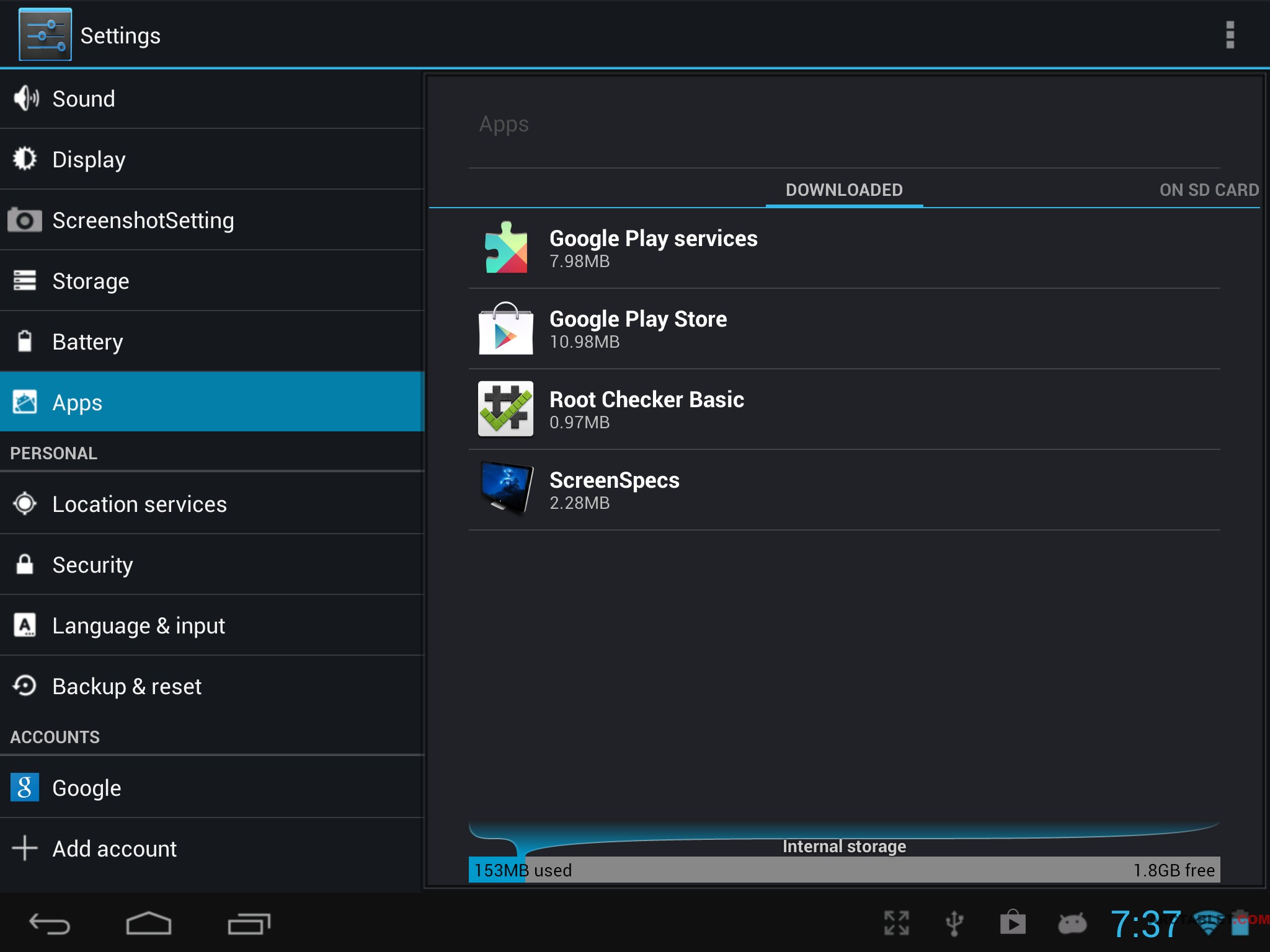
Task: Tap the ScreenSpecs monitor icon
Action: tap(506, 490)
